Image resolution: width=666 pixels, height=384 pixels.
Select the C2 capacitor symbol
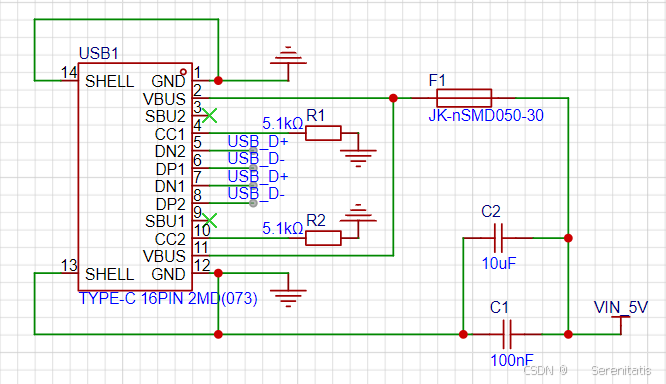coord(499,238)
